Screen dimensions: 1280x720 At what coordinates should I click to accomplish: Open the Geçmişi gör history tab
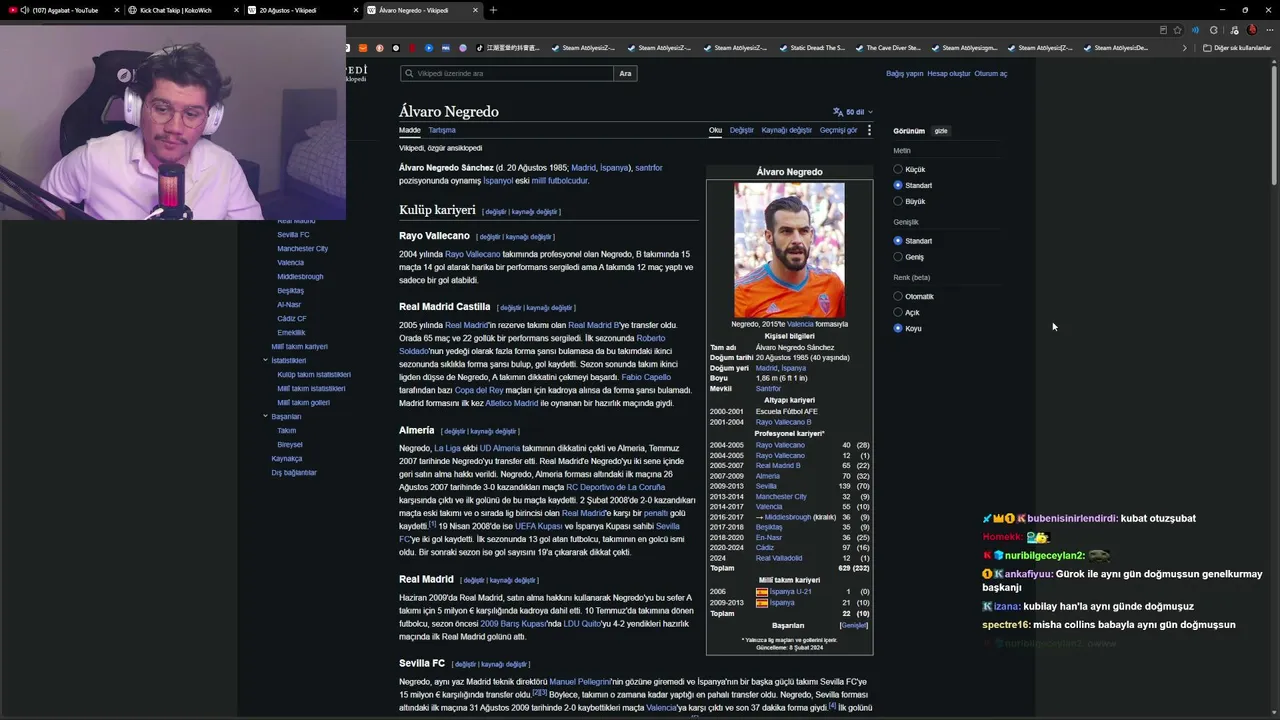[x=839, y=130]
